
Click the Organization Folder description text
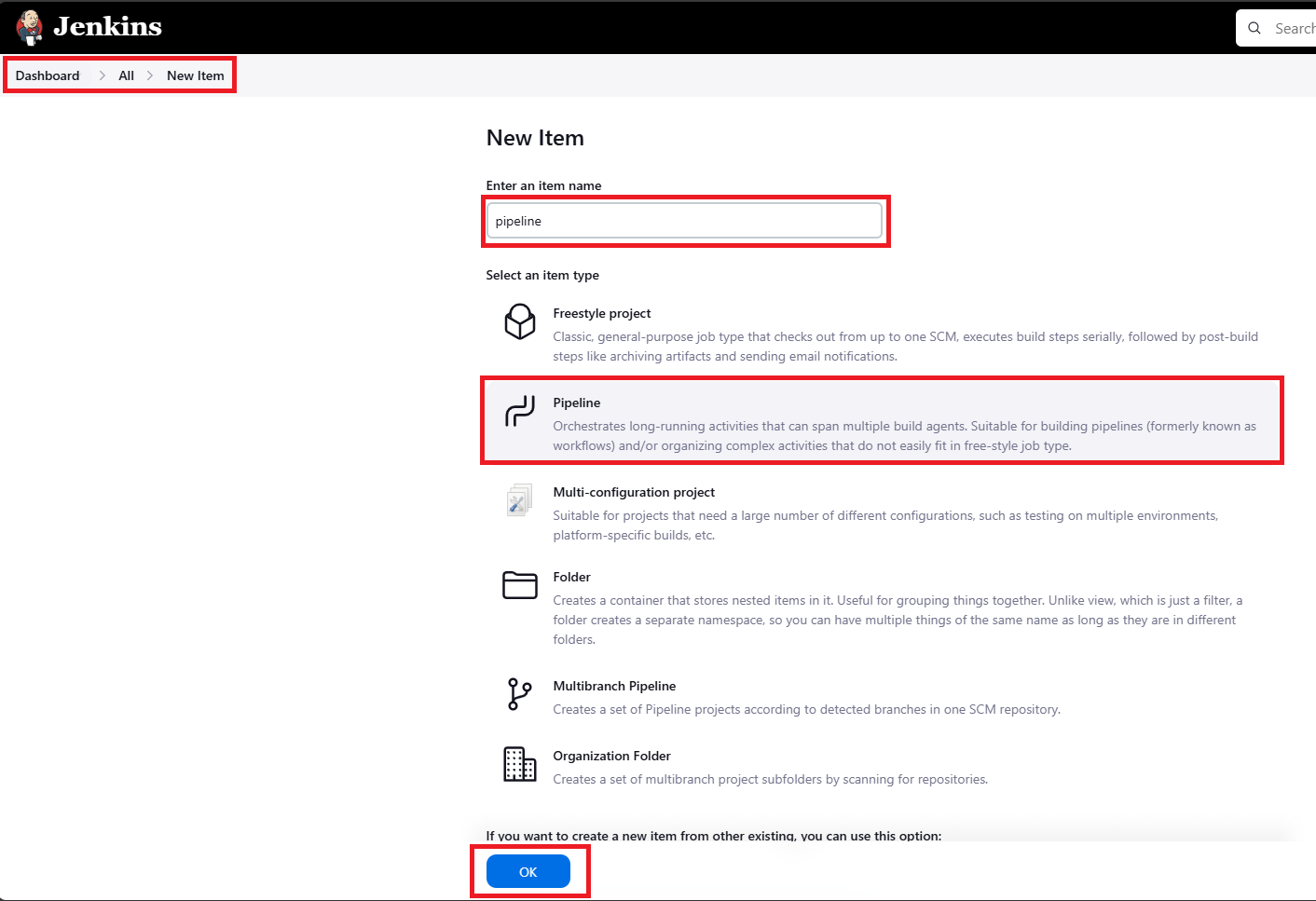pos(770,779)
